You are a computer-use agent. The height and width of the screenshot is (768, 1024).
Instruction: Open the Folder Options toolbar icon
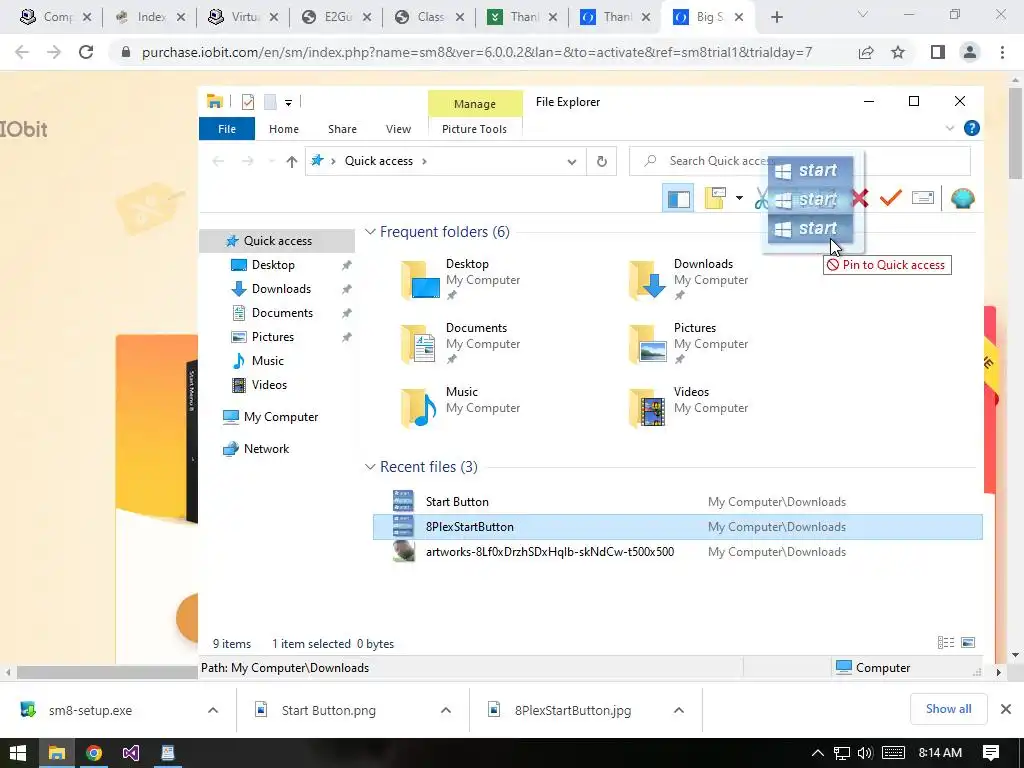(715, 199)
